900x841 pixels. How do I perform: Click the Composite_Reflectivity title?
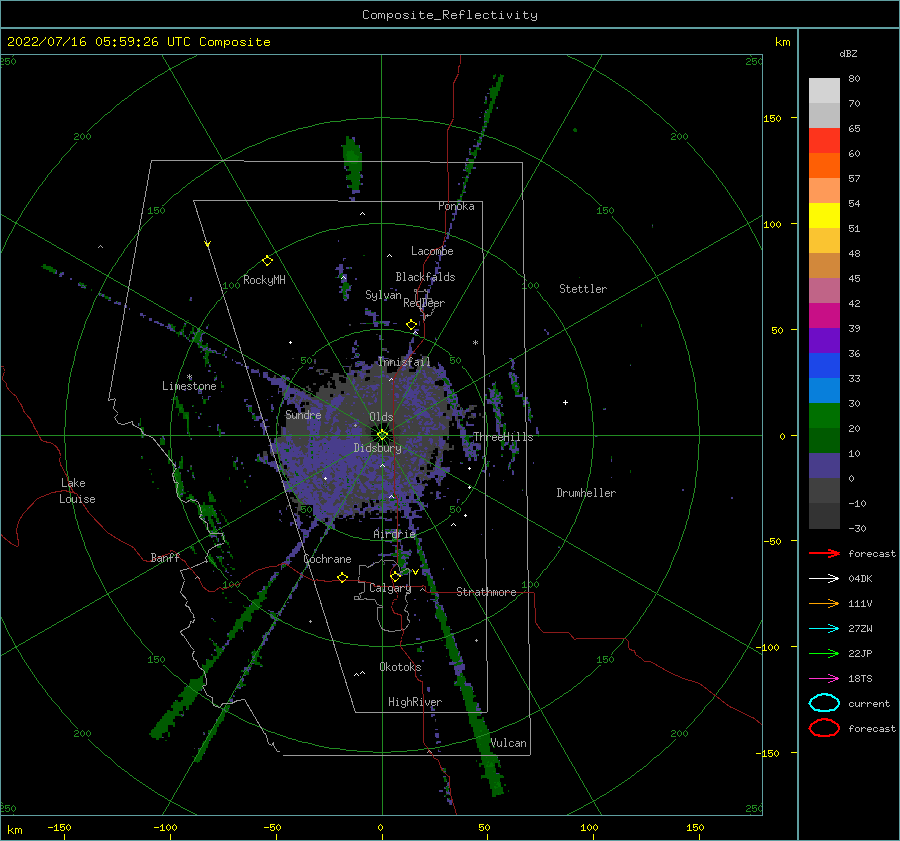(450, 15)
